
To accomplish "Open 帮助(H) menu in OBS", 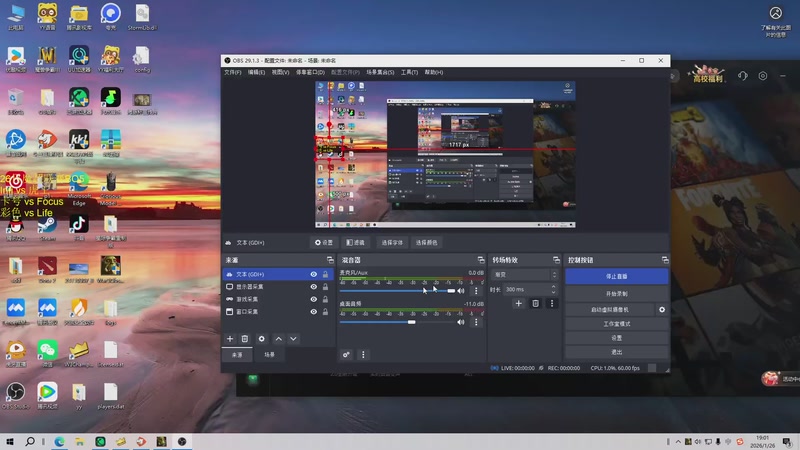I will tap(434, 72).
